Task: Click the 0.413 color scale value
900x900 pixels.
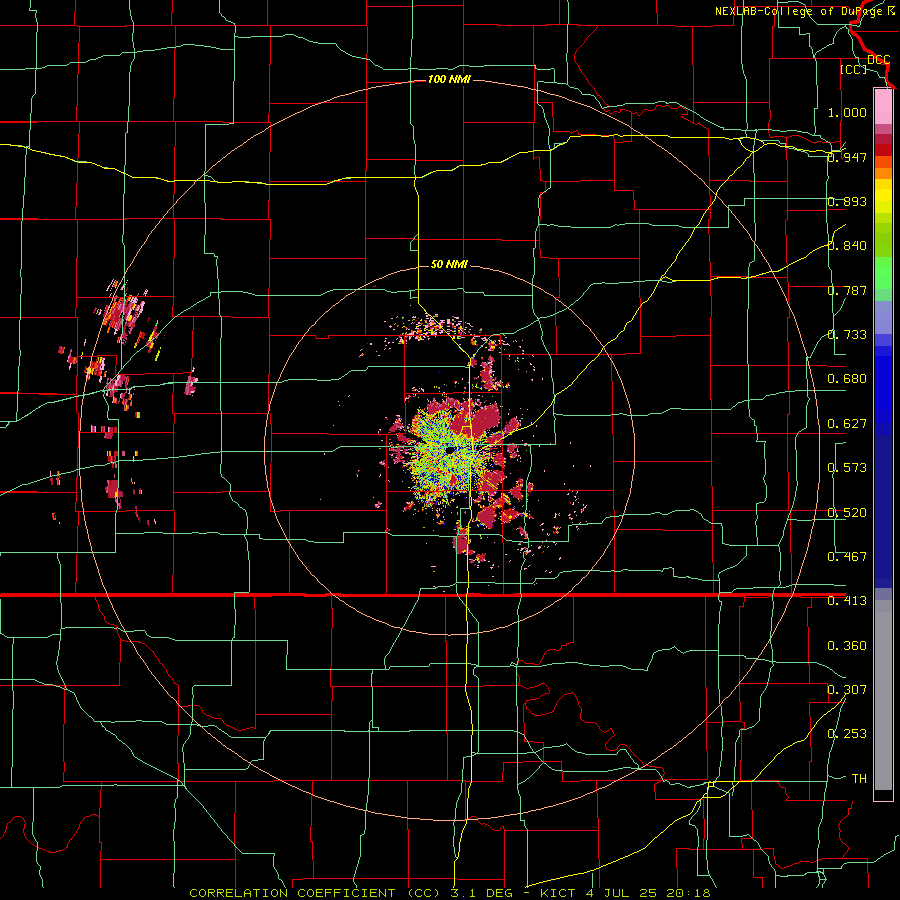Action: point(847,601)
